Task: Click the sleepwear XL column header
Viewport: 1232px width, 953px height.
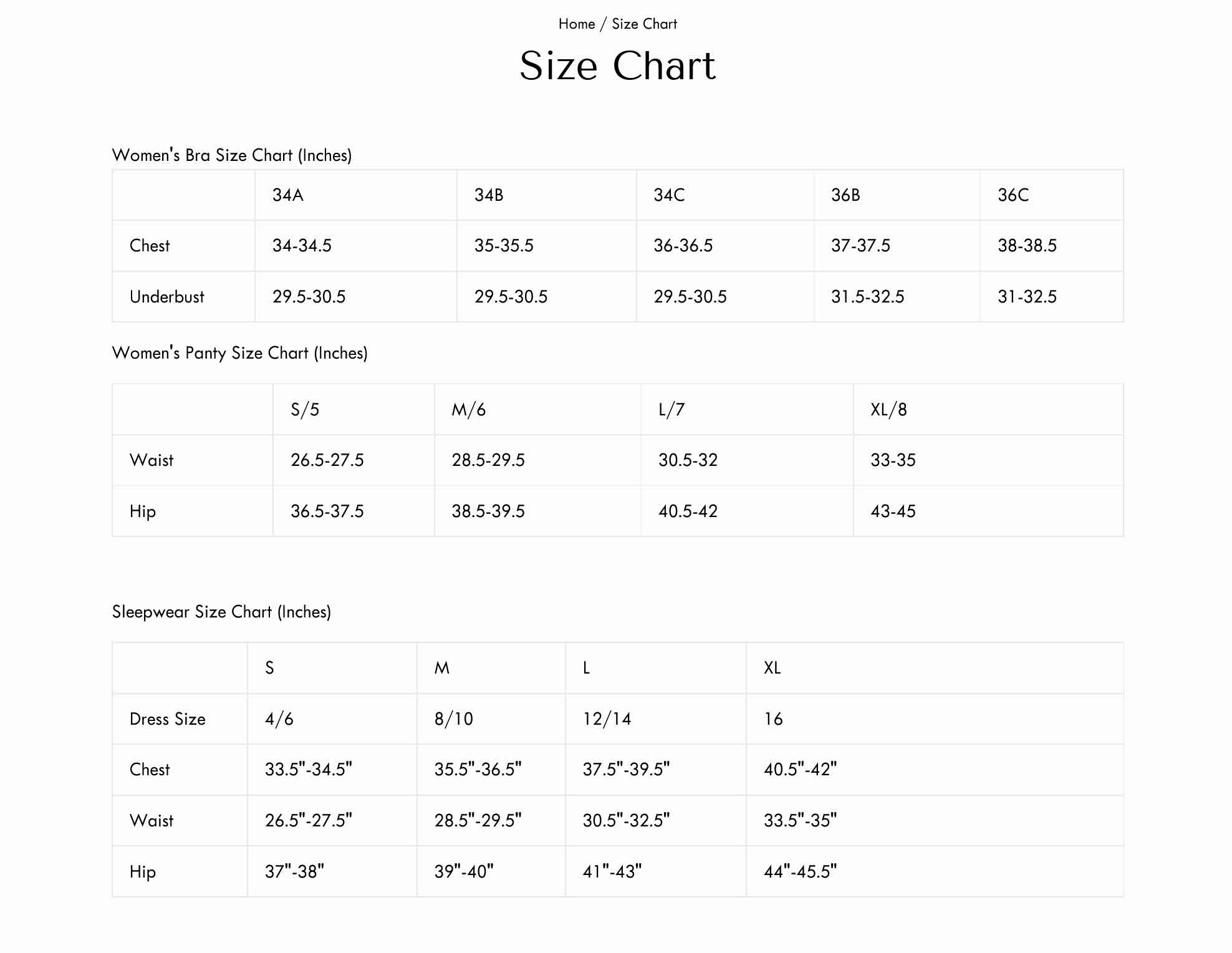Action: [935, 668]
